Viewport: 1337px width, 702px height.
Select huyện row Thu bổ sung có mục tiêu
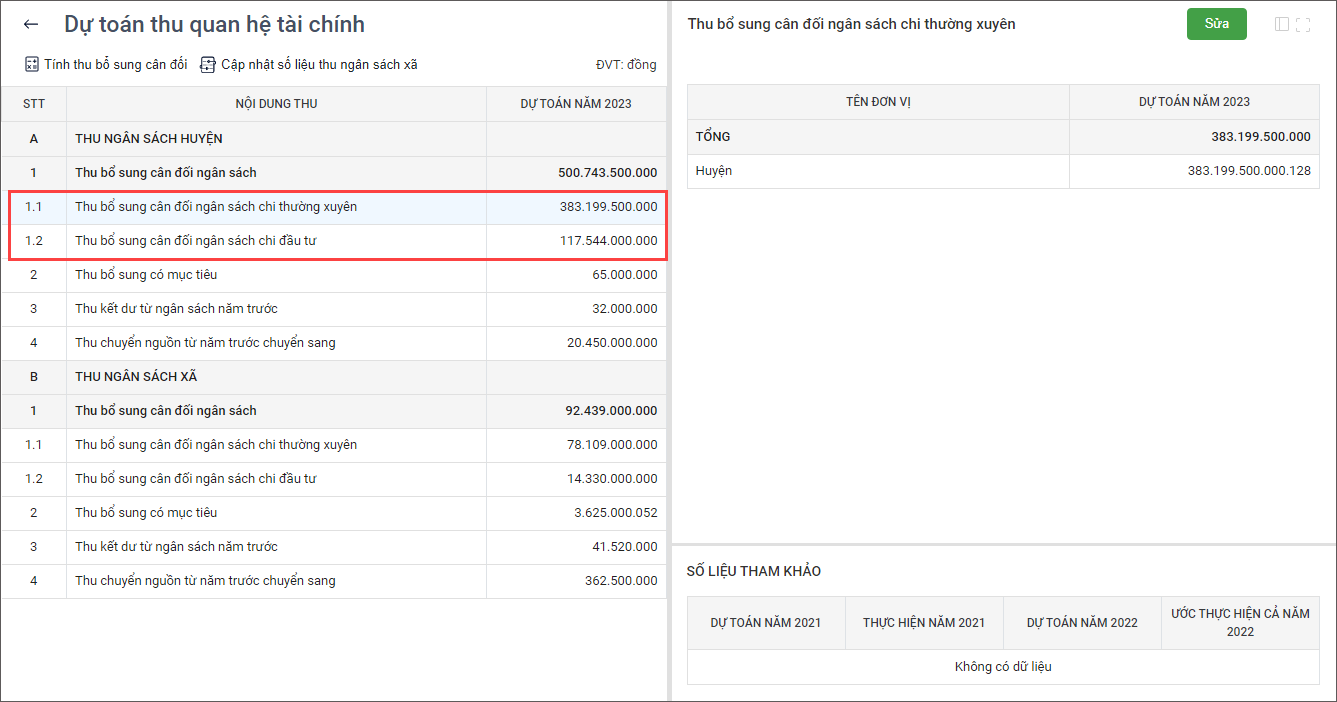click(x=146, y=275)
